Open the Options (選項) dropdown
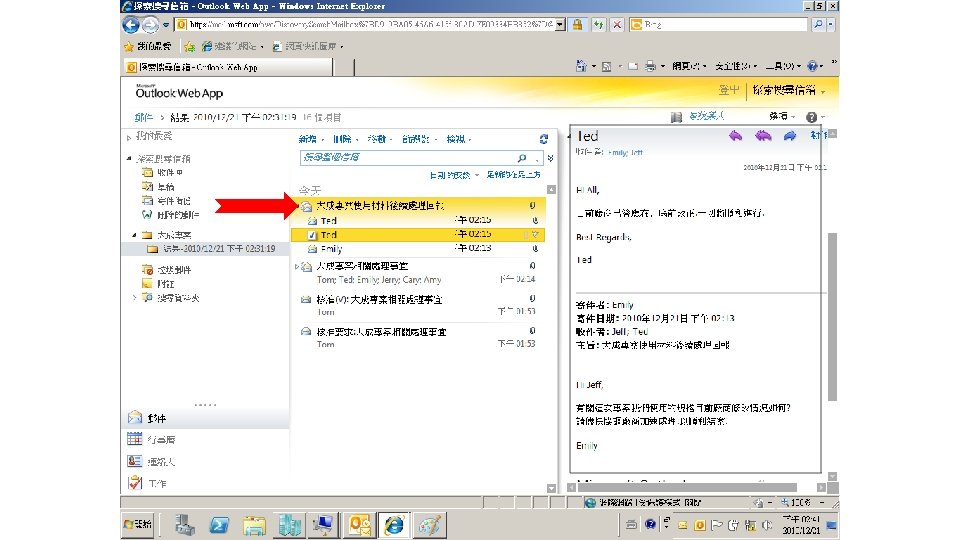Screen dimensions: 960x540 tap(781, 116)
